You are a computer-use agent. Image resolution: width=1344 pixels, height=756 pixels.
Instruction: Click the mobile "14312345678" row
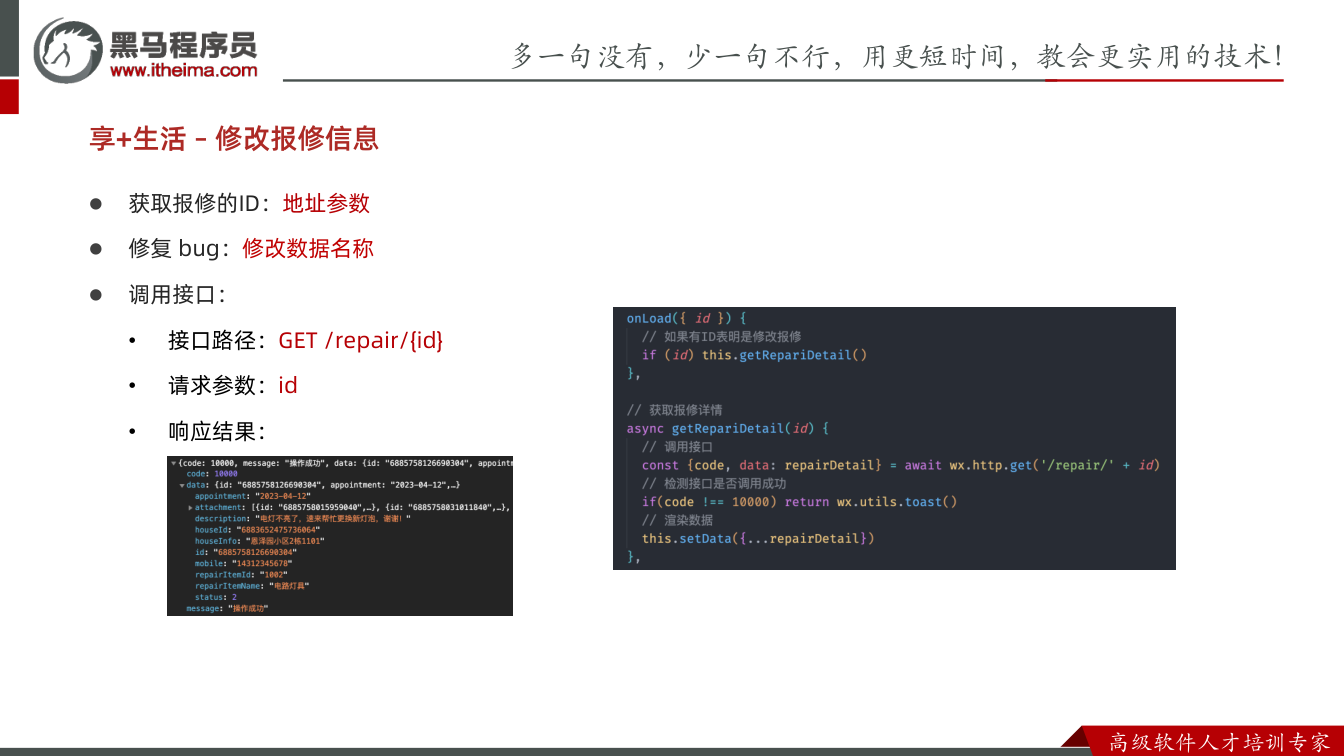click(243, 563)
